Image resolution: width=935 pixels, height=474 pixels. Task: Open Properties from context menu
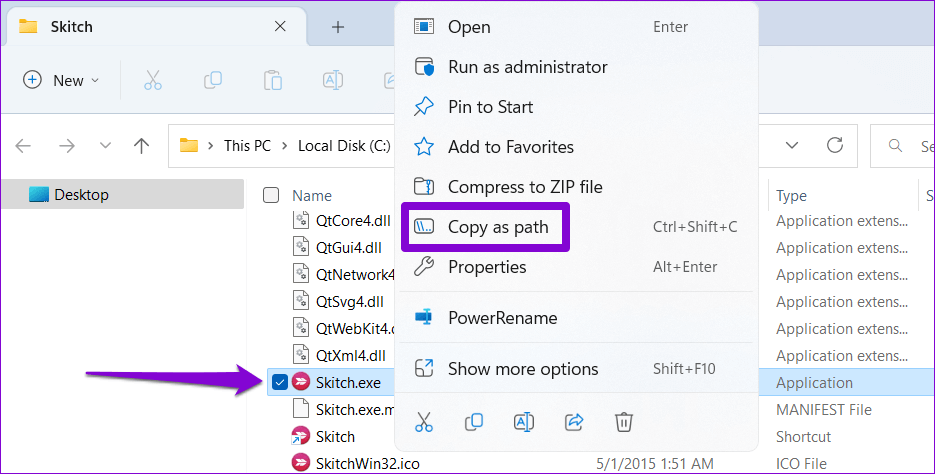point(576,267)
